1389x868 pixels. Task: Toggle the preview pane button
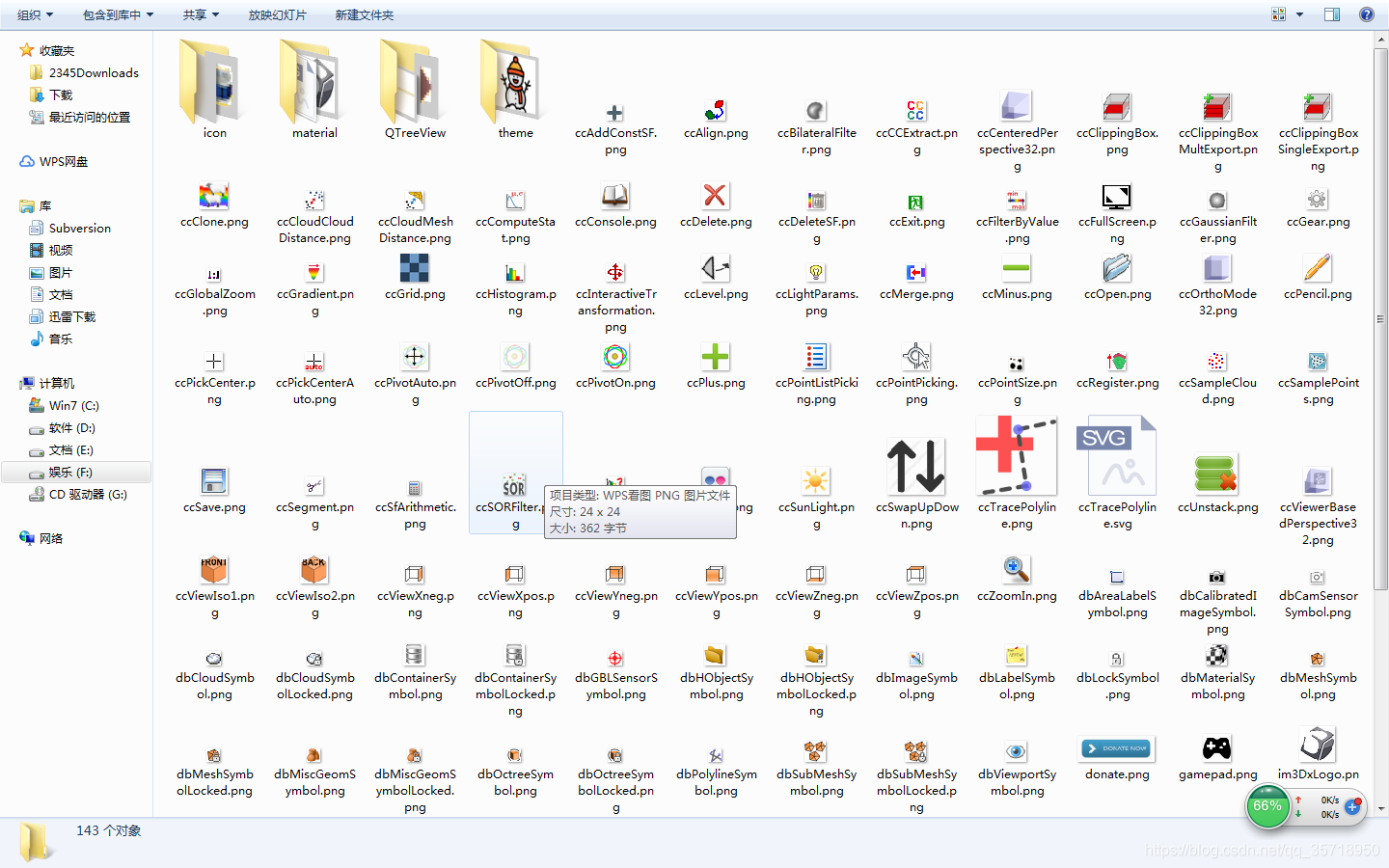pyautogui.click(x=1332, y=14)
